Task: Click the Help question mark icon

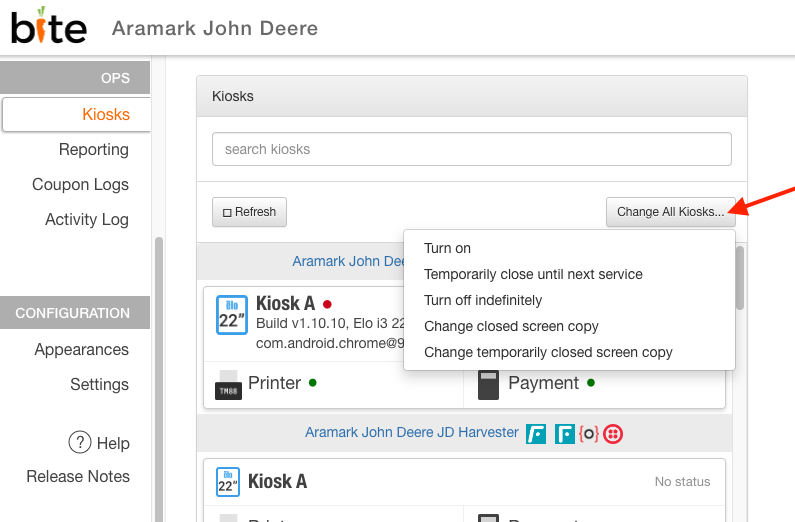Action: 80,442
